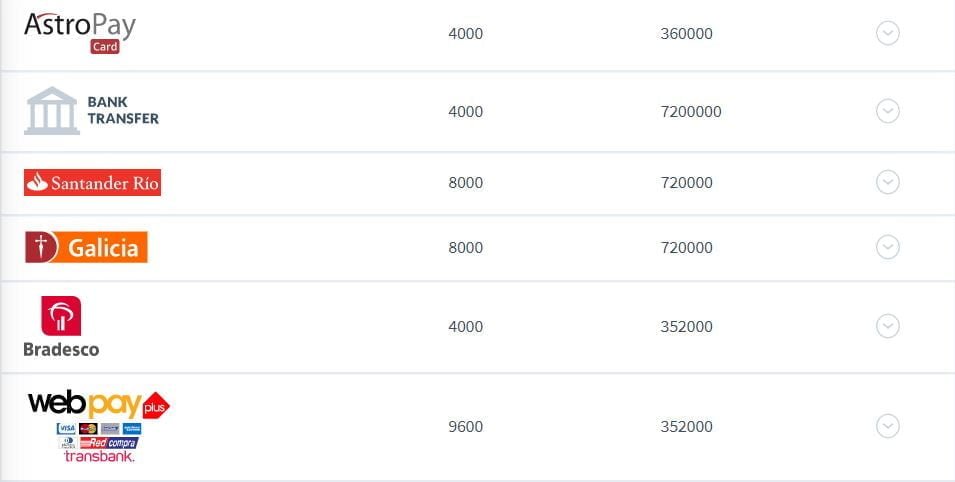Select the Santander Río logo
The height and width of the screenshot is (482, 955).
pos(92,182)
